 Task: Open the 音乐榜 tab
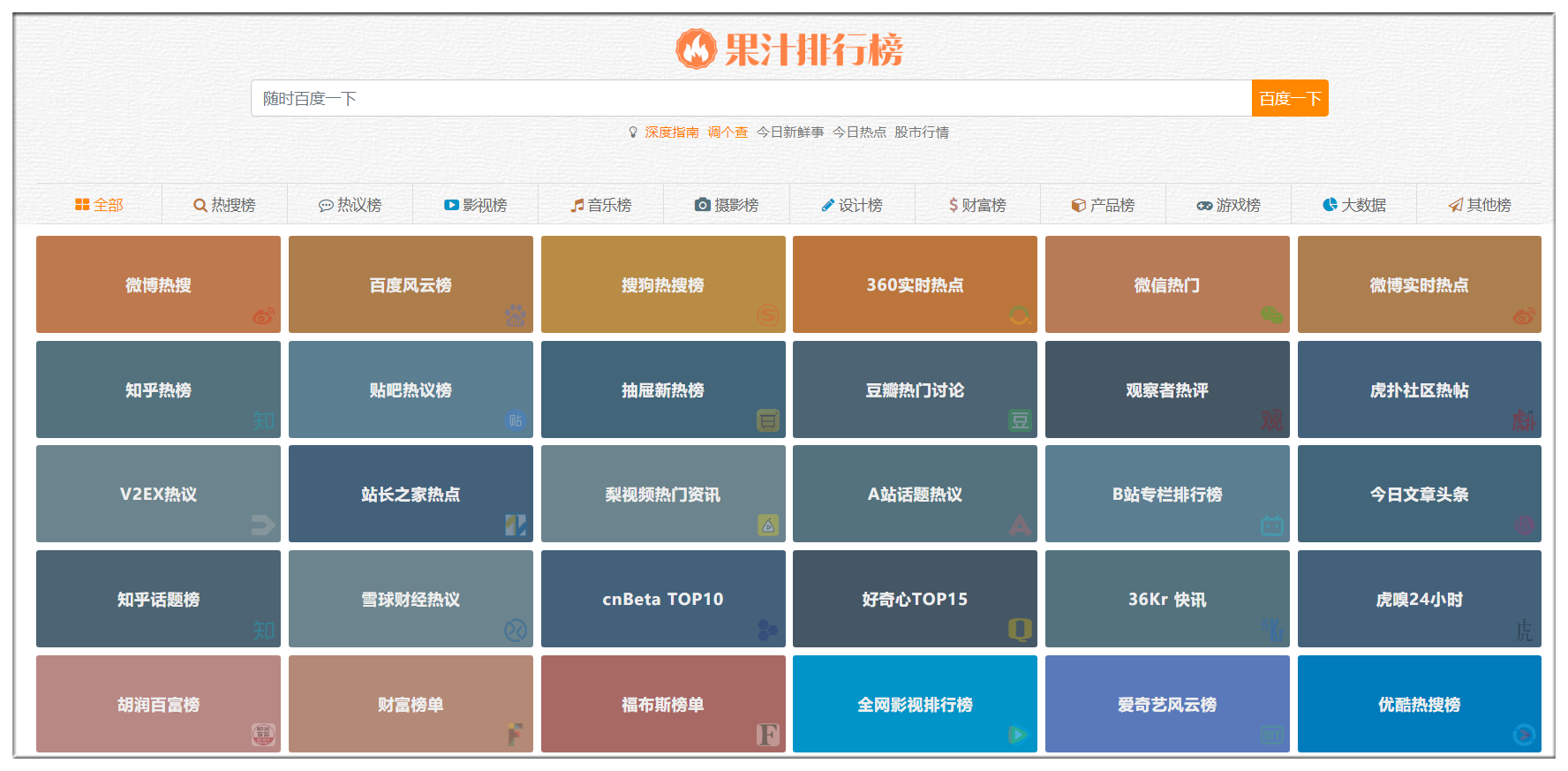[x=600, y=205]
